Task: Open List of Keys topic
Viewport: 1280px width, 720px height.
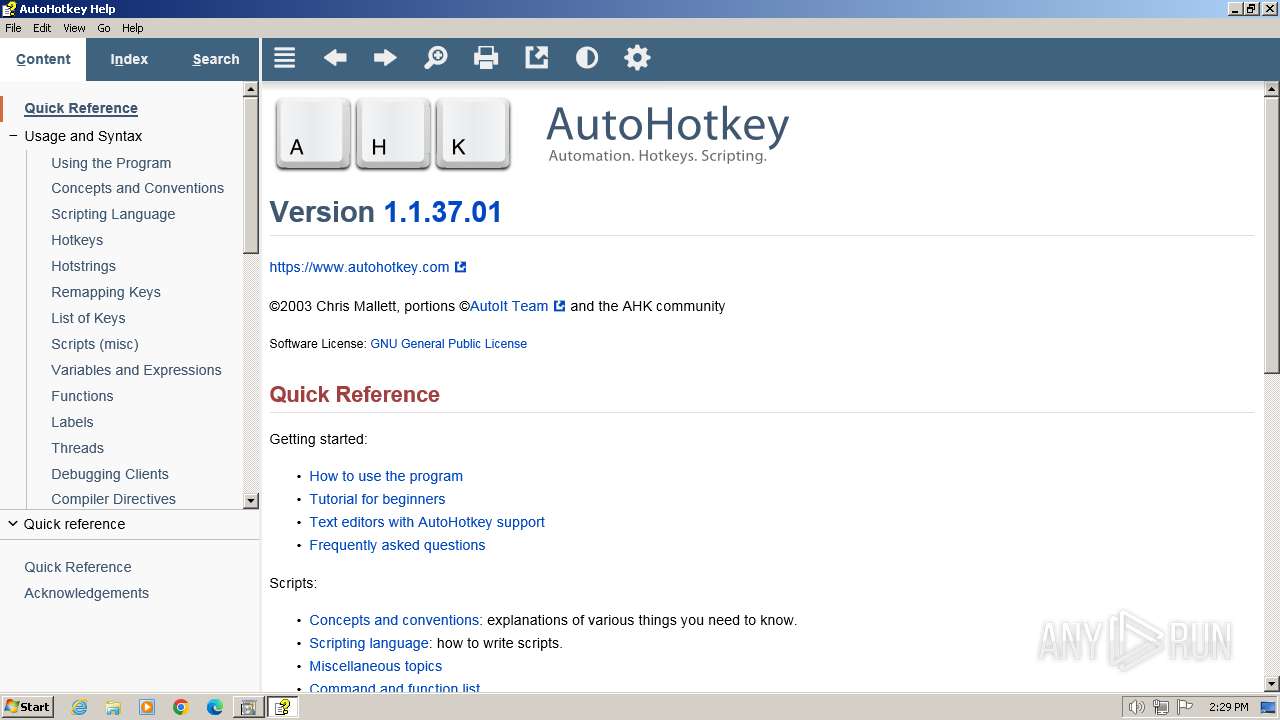Action: click(88, 318)
